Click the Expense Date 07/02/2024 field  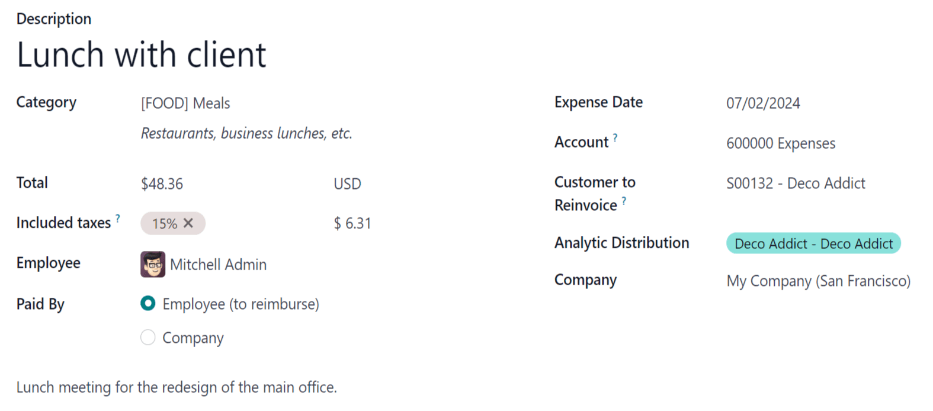pos(763,103)
